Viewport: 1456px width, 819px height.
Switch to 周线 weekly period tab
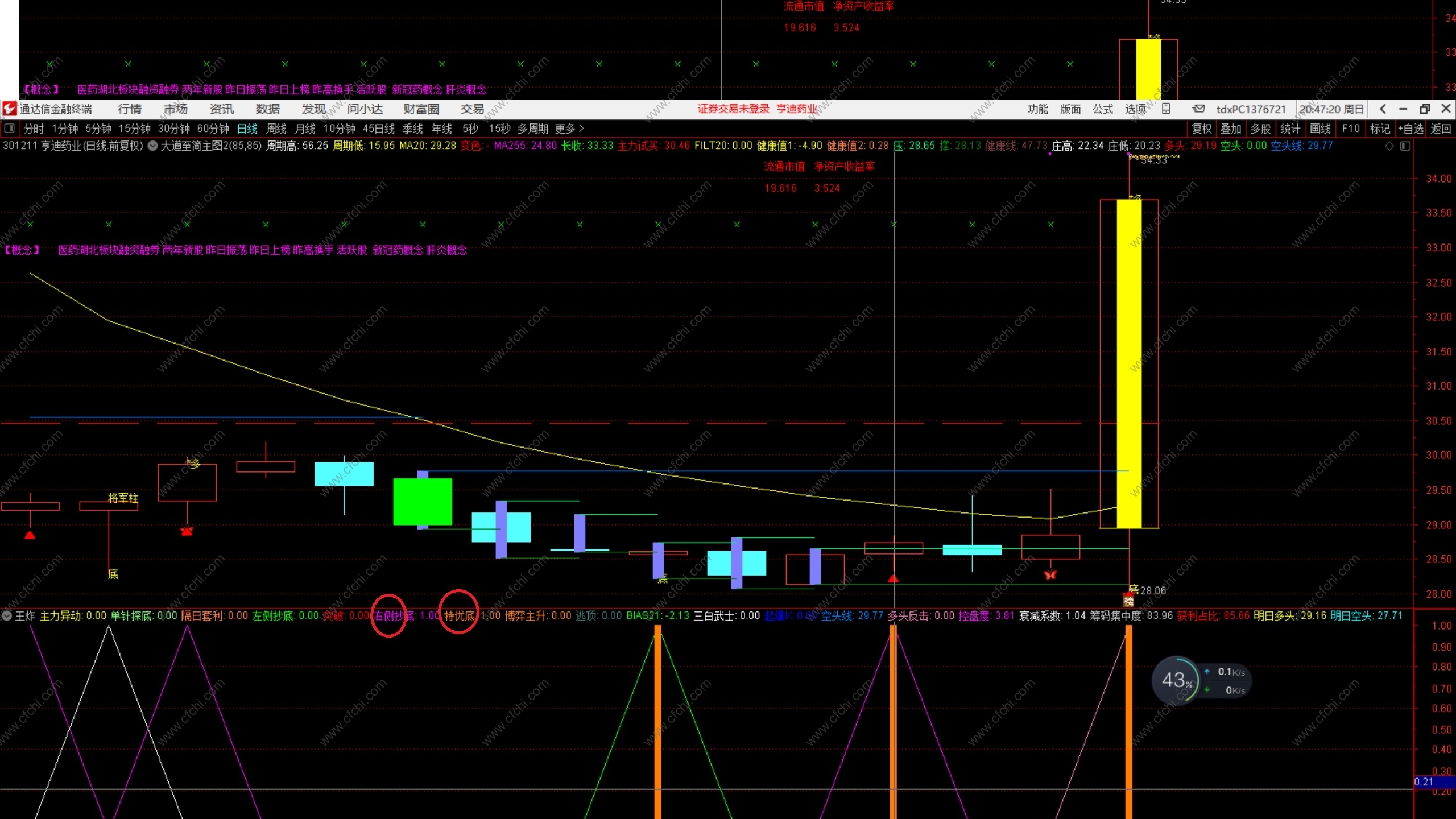point(276,129)
